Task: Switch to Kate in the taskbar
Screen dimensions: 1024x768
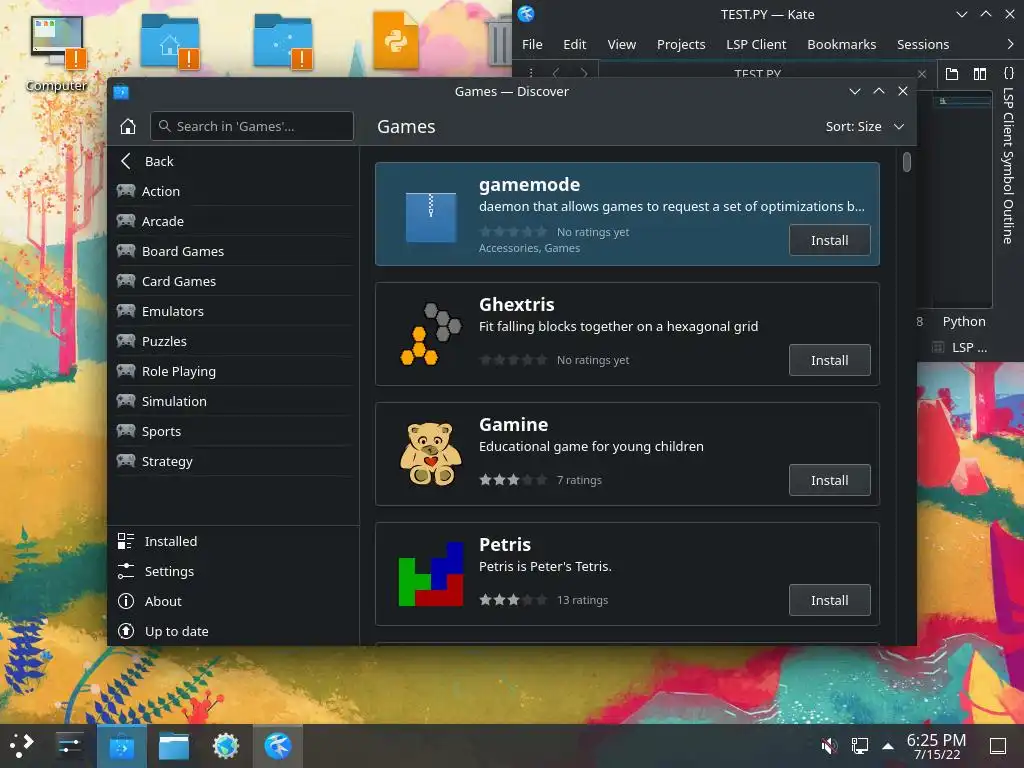Action: click(x=278, y=745)
